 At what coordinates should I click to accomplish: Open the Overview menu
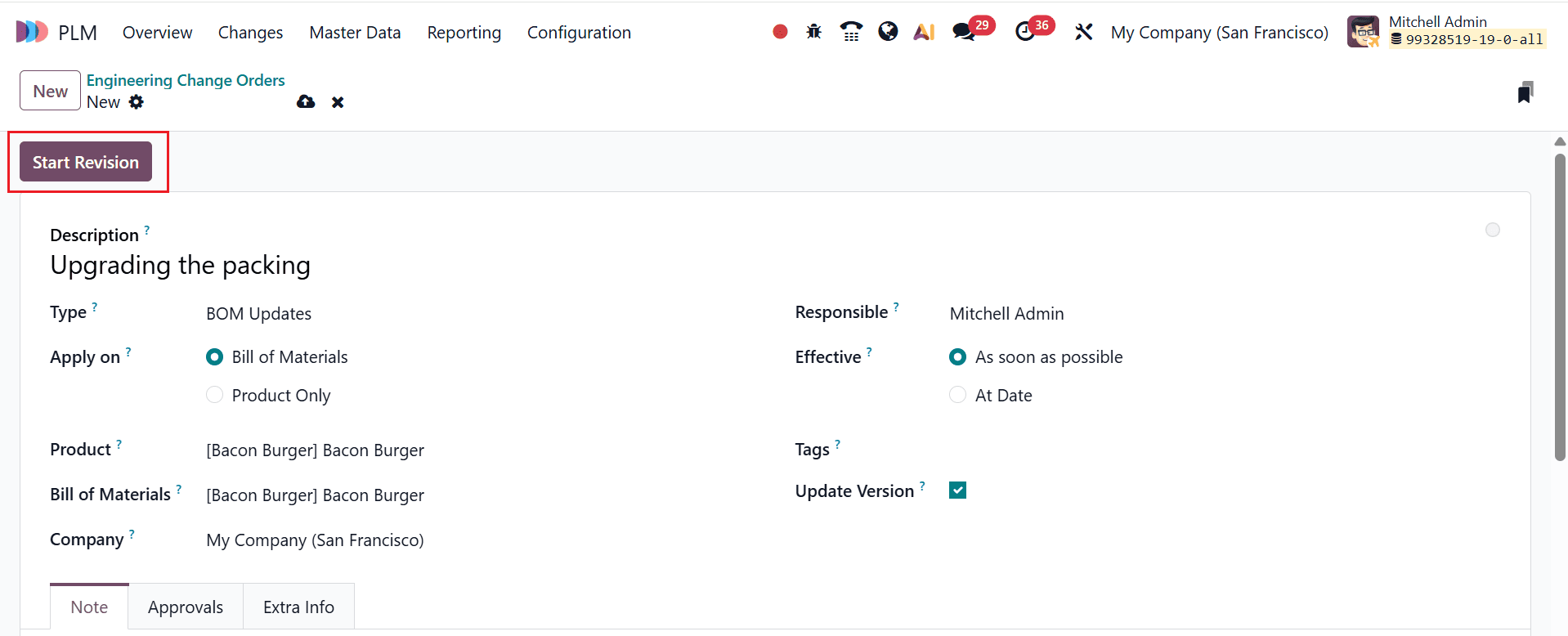(x=158, y=33)
